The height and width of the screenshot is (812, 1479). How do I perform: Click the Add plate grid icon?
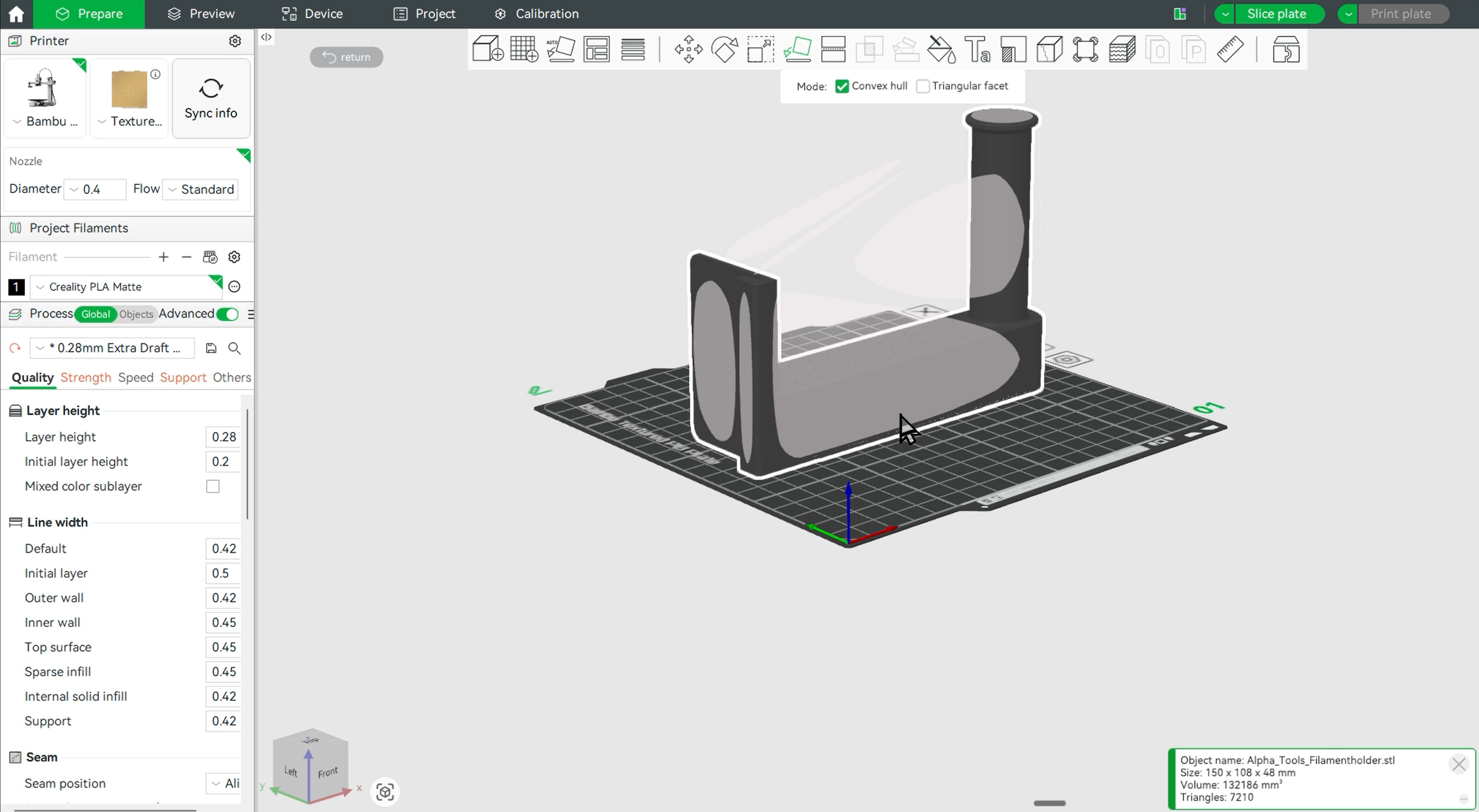coord(524,49)
